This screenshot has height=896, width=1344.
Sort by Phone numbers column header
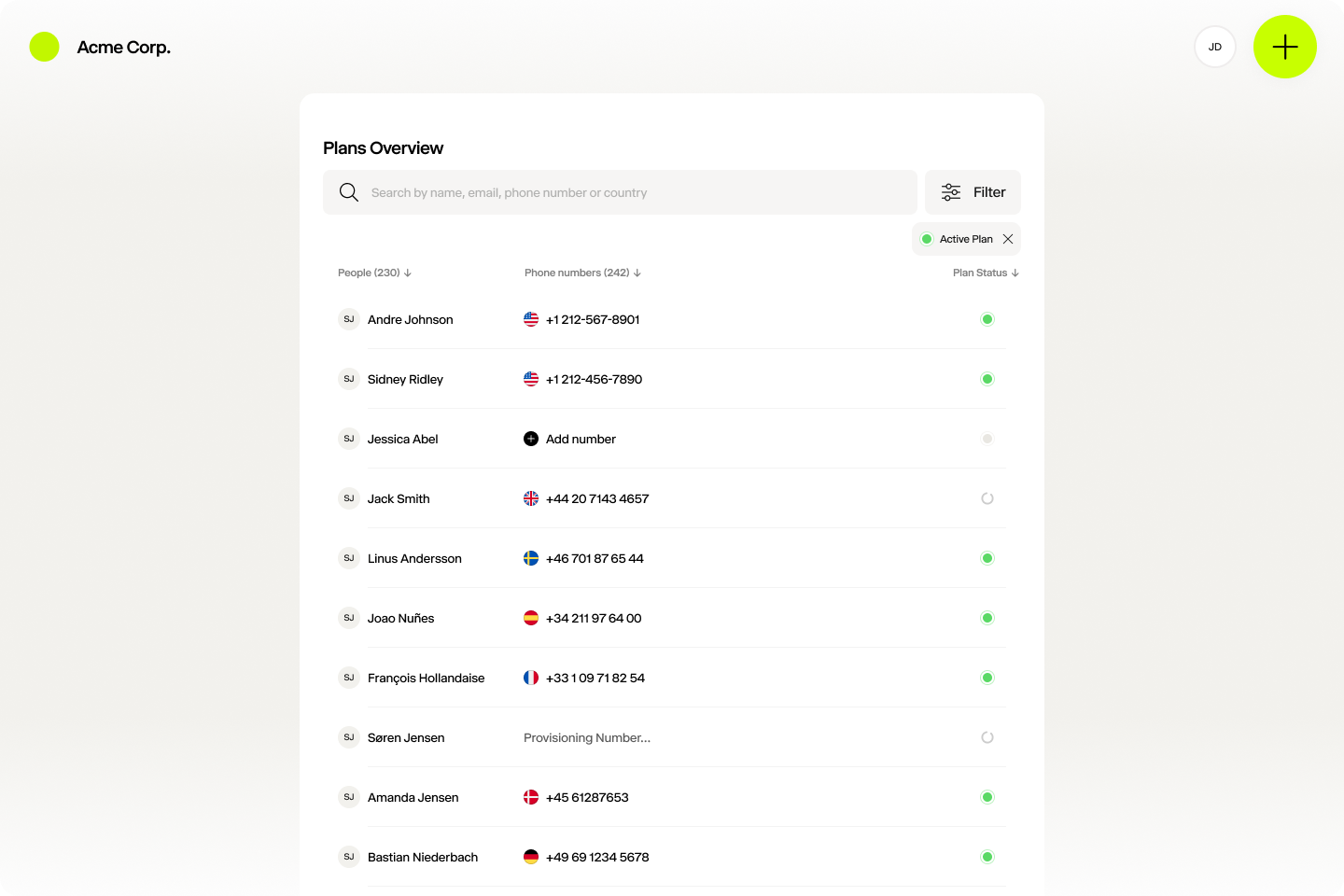click(582, 273)
